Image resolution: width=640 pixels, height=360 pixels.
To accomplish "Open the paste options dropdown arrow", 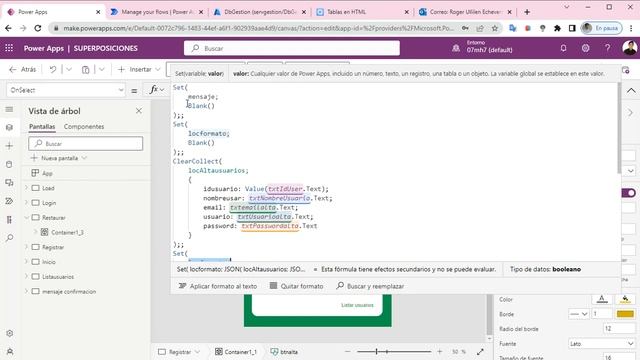I will tap(102, 69).
